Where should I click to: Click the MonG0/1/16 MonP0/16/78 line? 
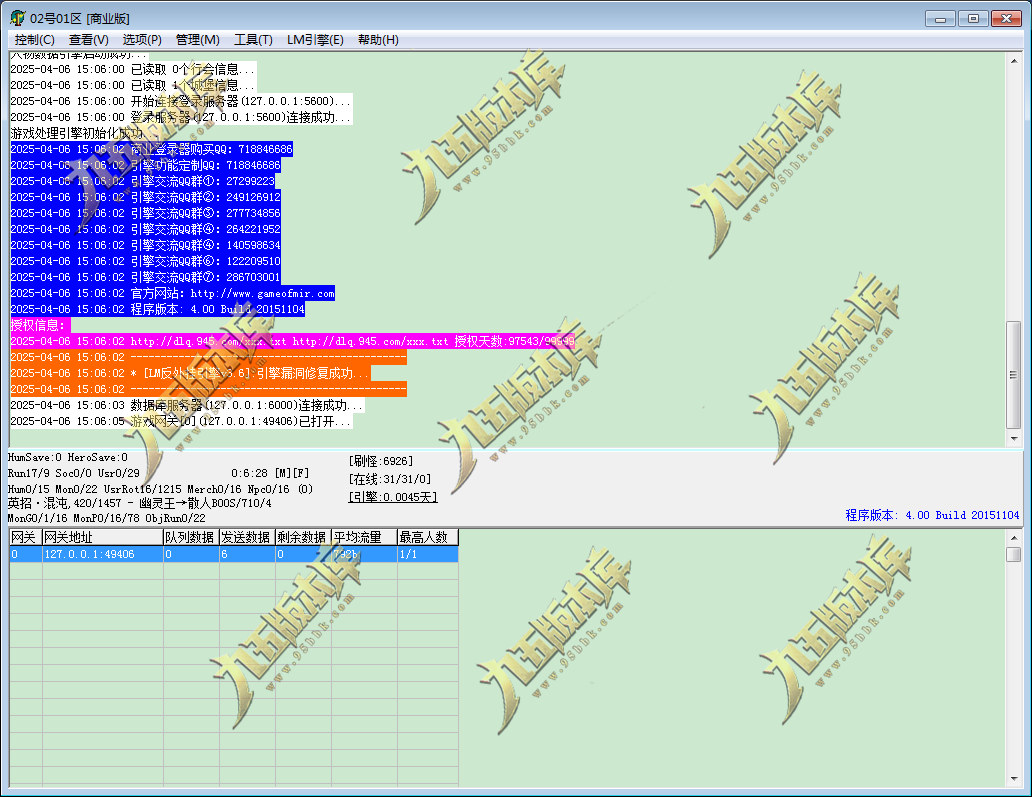coord(107,519)
